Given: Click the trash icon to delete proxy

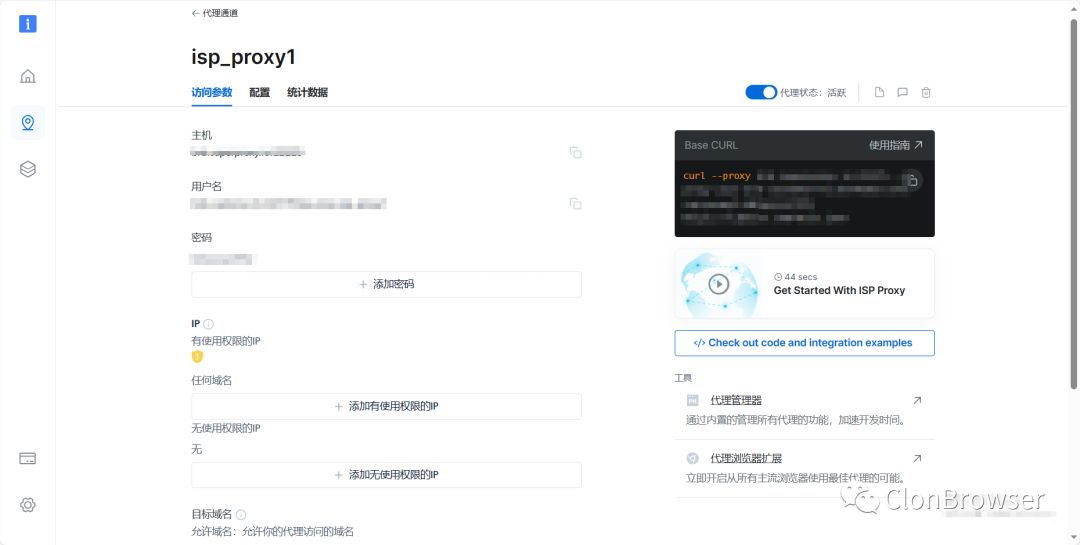Looking at the screenshot, I should (926, 93).
